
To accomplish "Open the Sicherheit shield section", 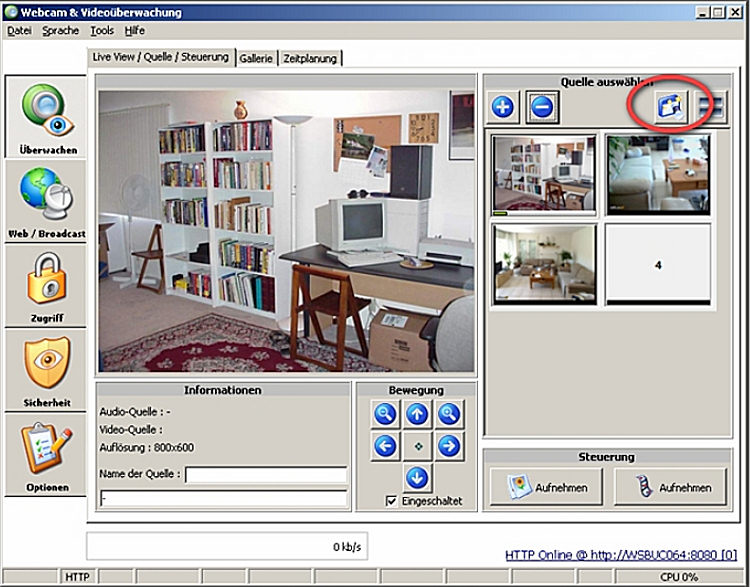I will pos(47,370).
